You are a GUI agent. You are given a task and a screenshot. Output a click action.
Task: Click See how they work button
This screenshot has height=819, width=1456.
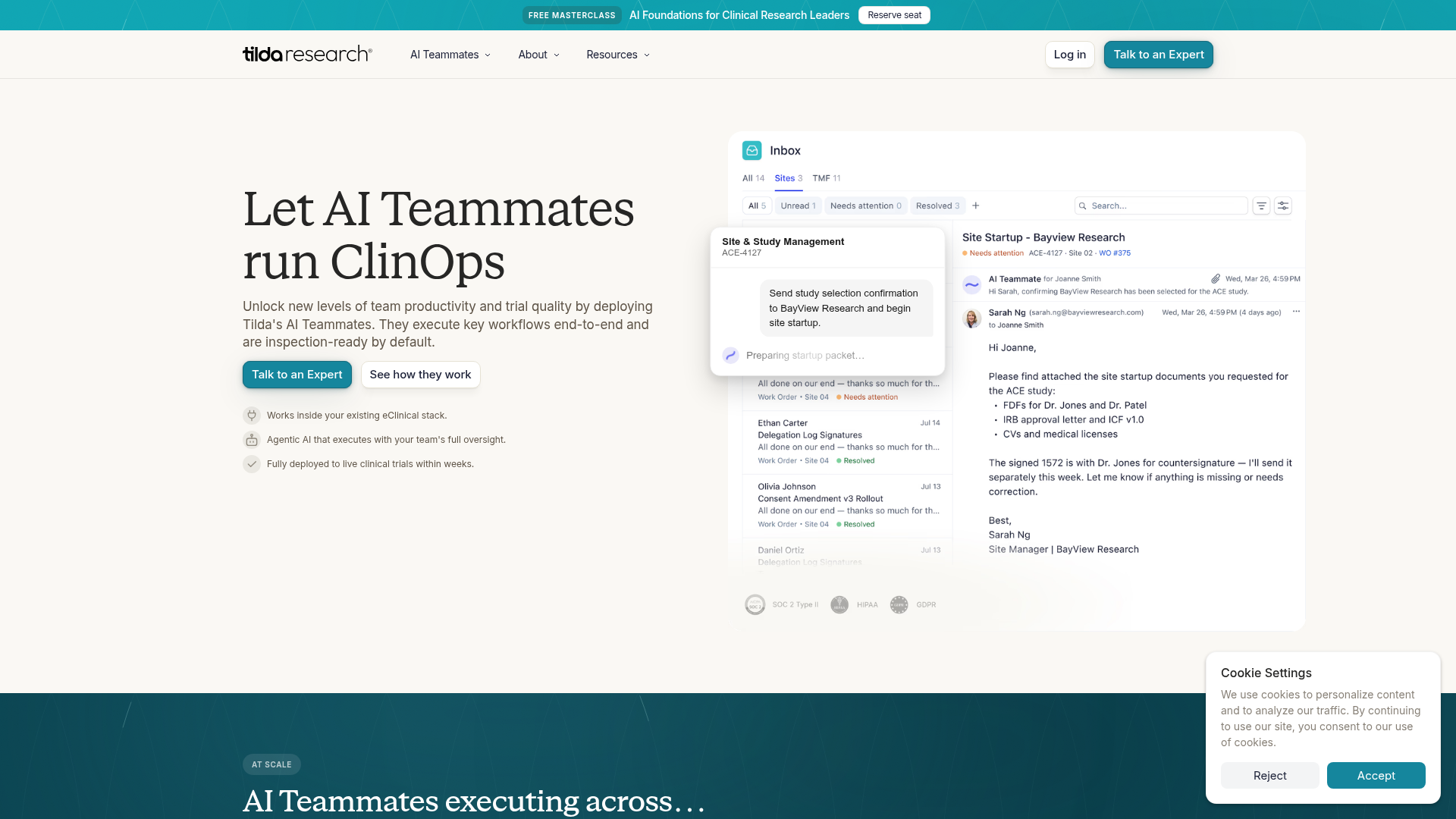pos(420,375)
